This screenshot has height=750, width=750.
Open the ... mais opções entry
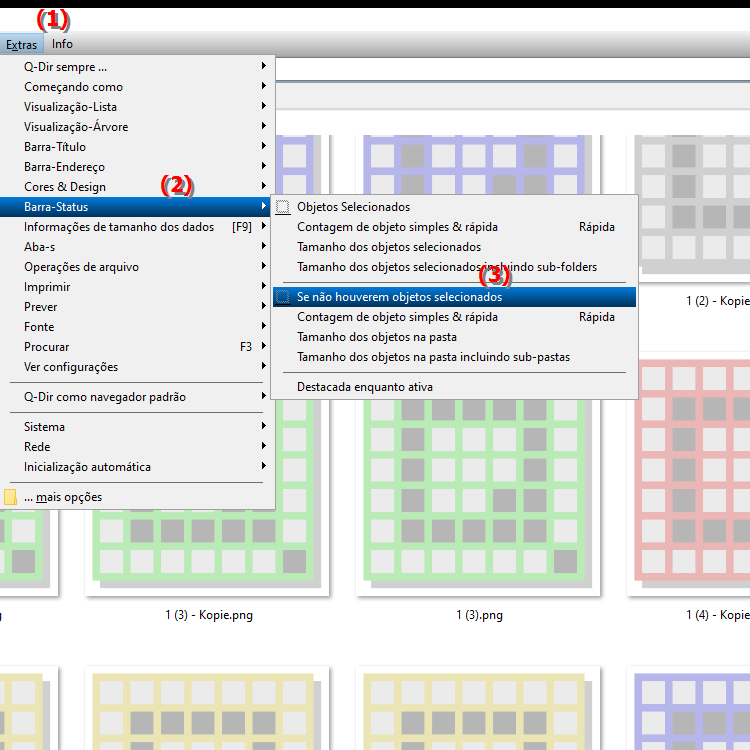[137, 497]
